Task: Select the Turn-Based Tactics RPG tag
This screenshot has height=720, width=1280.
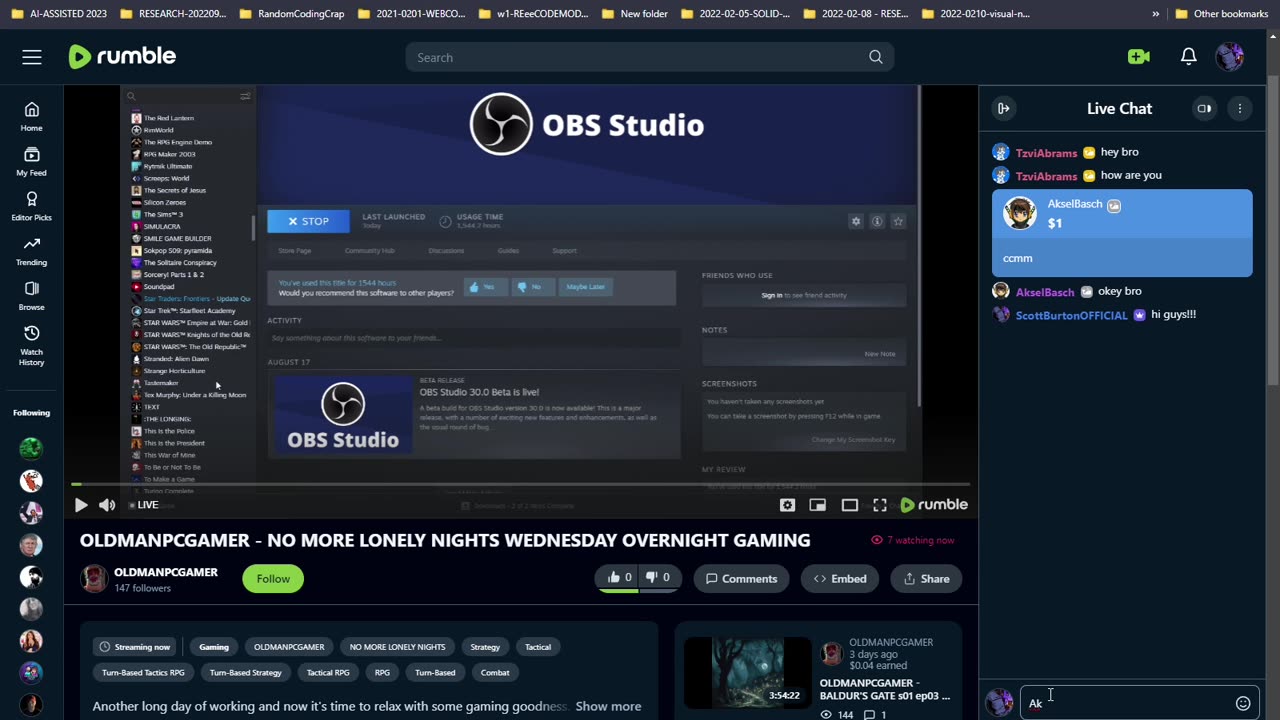Action: click(143, 673)
